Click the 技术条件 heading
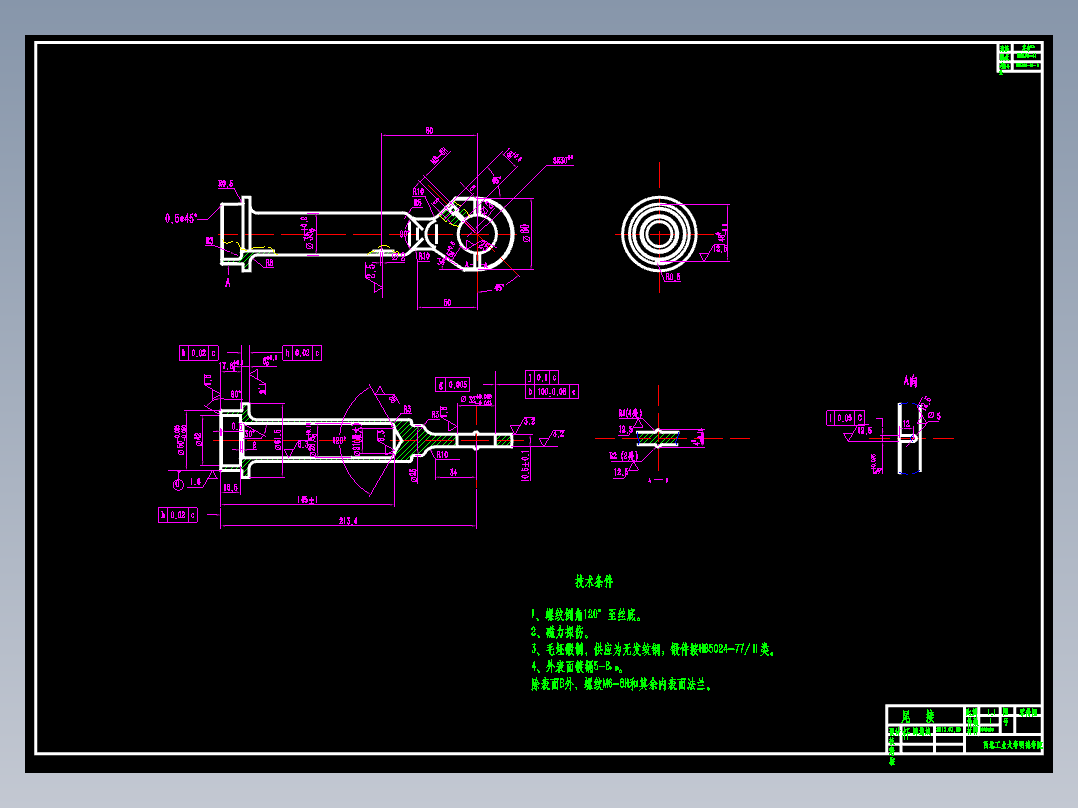 pos(594,582)
